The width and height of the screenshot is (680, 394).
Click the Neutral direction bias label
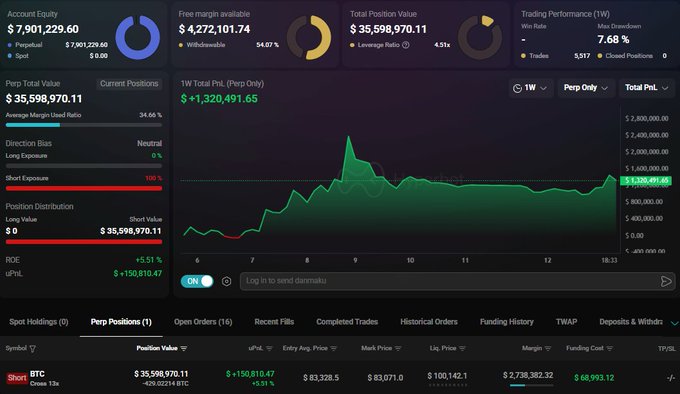(x=150, y=143)
